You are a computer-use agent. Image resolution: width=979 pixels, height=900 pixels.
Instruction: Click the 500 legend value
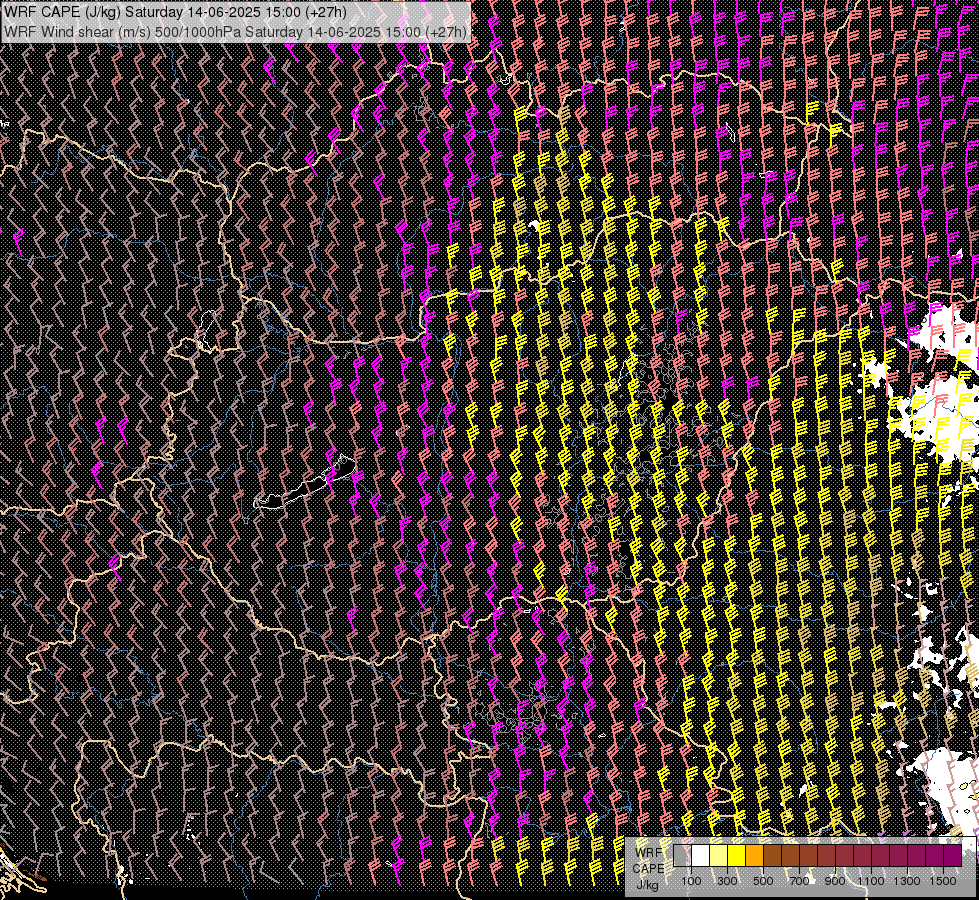pos(763,881)
